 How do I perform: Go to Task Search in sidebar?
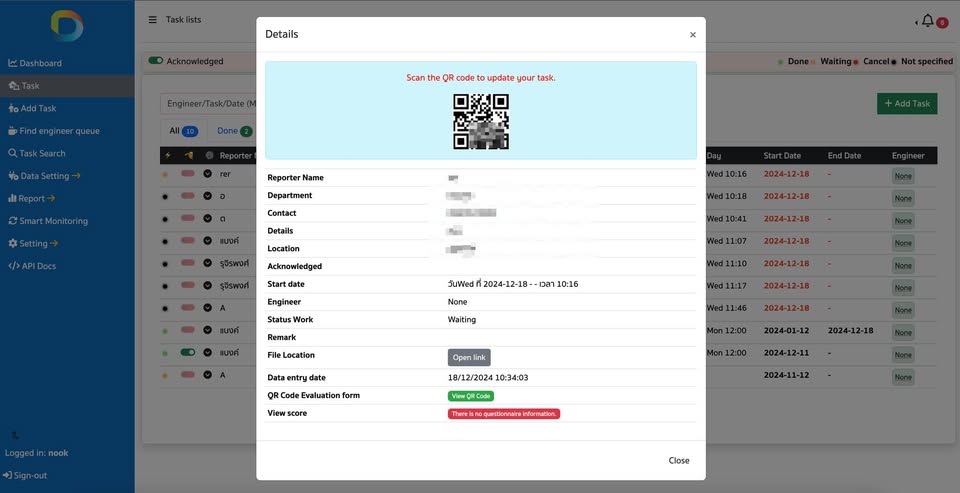point(37,153)
